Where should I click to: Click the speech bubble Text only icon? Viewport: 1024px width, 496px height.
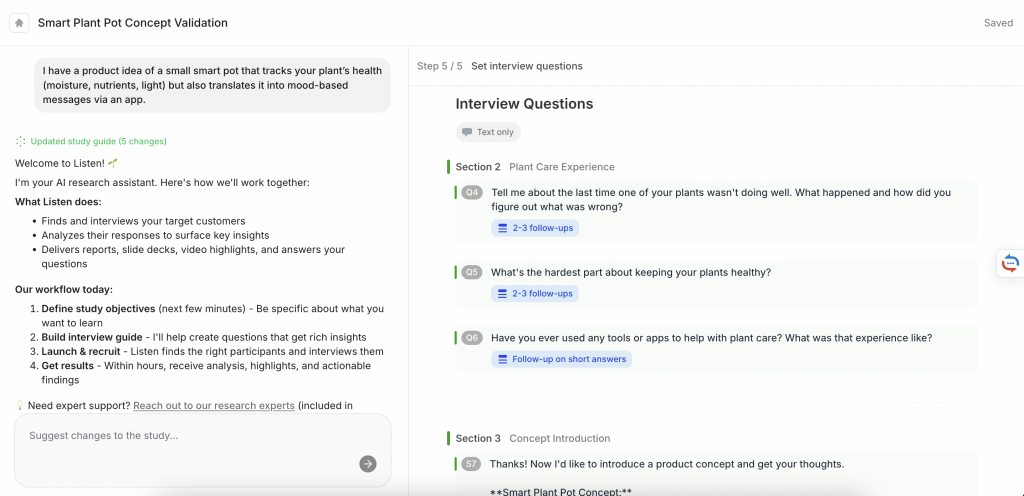click(467, 132)
